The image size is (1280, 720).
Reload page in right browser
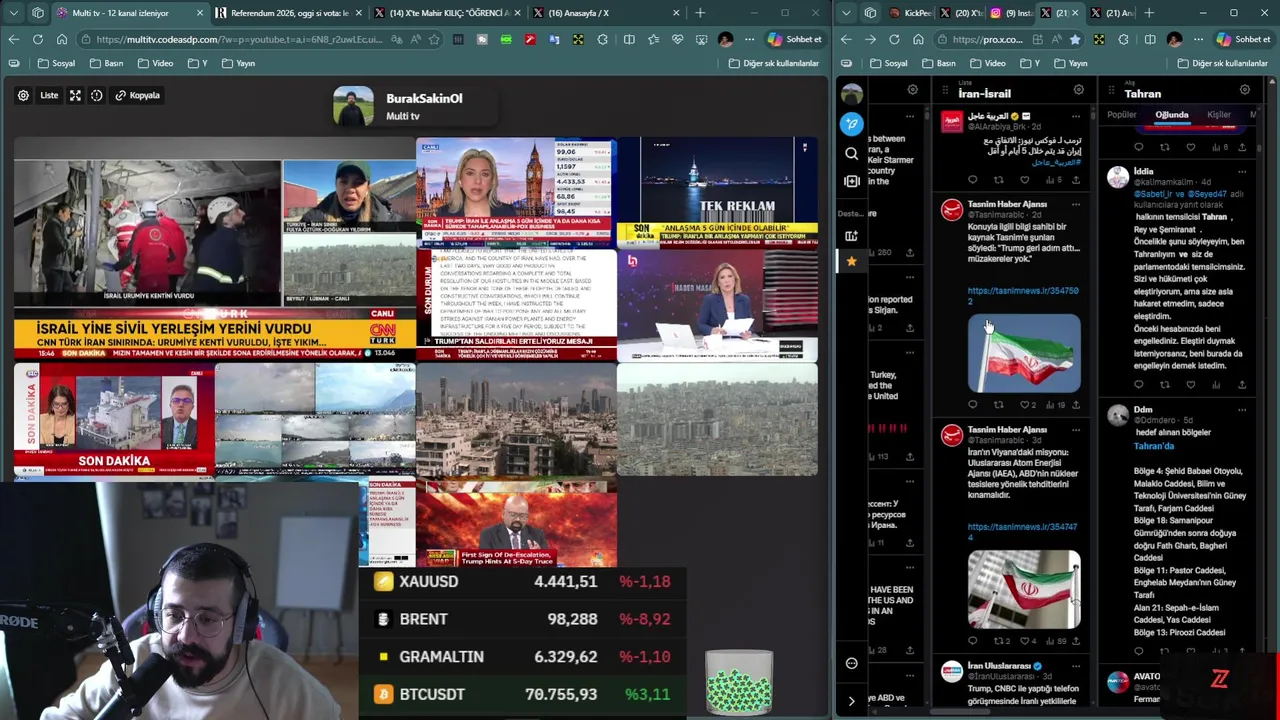[894, 39]
